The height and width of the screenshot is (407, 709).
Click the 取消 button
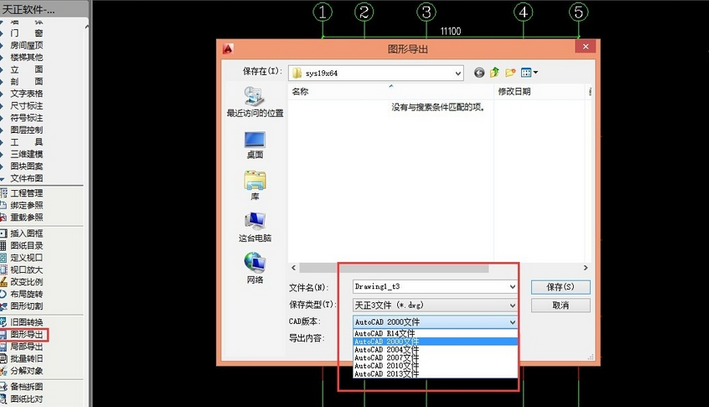pos(561,305)
